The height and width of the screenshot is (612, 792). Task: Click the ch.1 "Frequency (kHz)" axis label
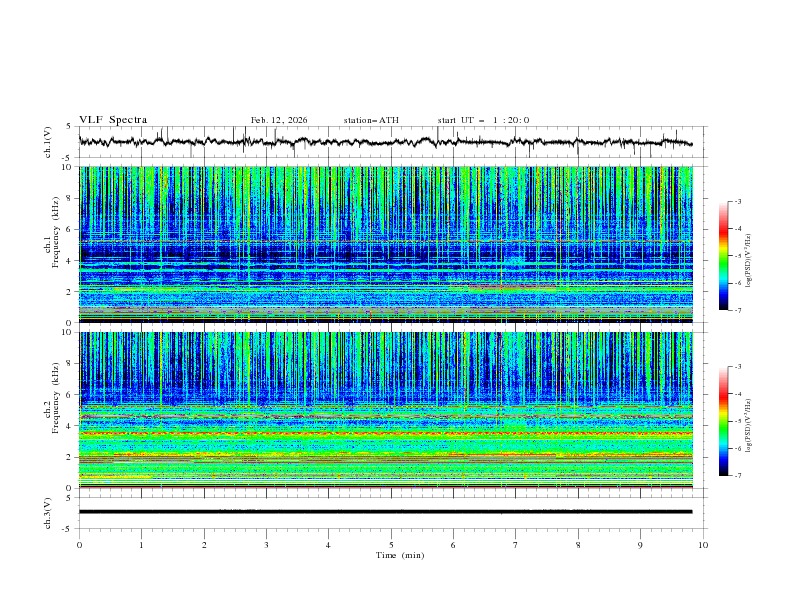coord(56,232)
